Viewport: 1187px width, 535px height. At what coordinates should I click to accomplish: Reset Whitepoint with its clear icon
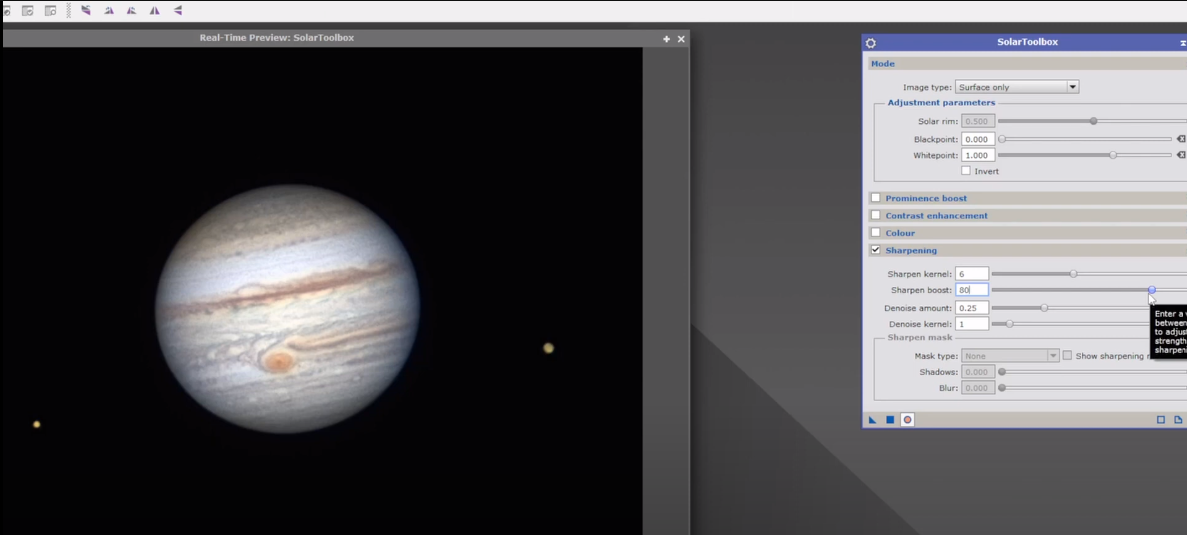tap(1181, 155)
